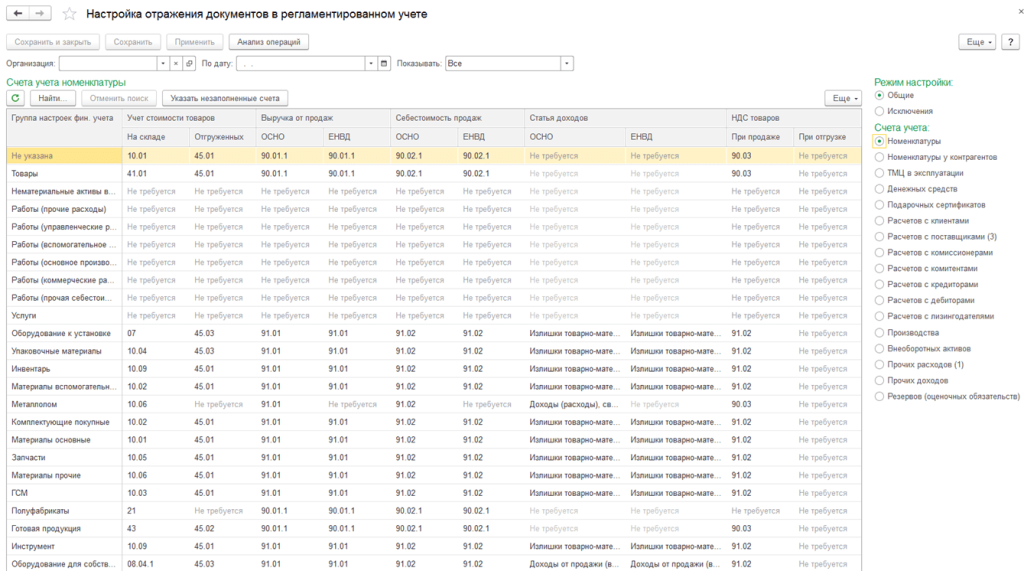This screenshot has height=571, width=1024.
Task: Click the forward navigation arrow
Action: click(39, 14)
